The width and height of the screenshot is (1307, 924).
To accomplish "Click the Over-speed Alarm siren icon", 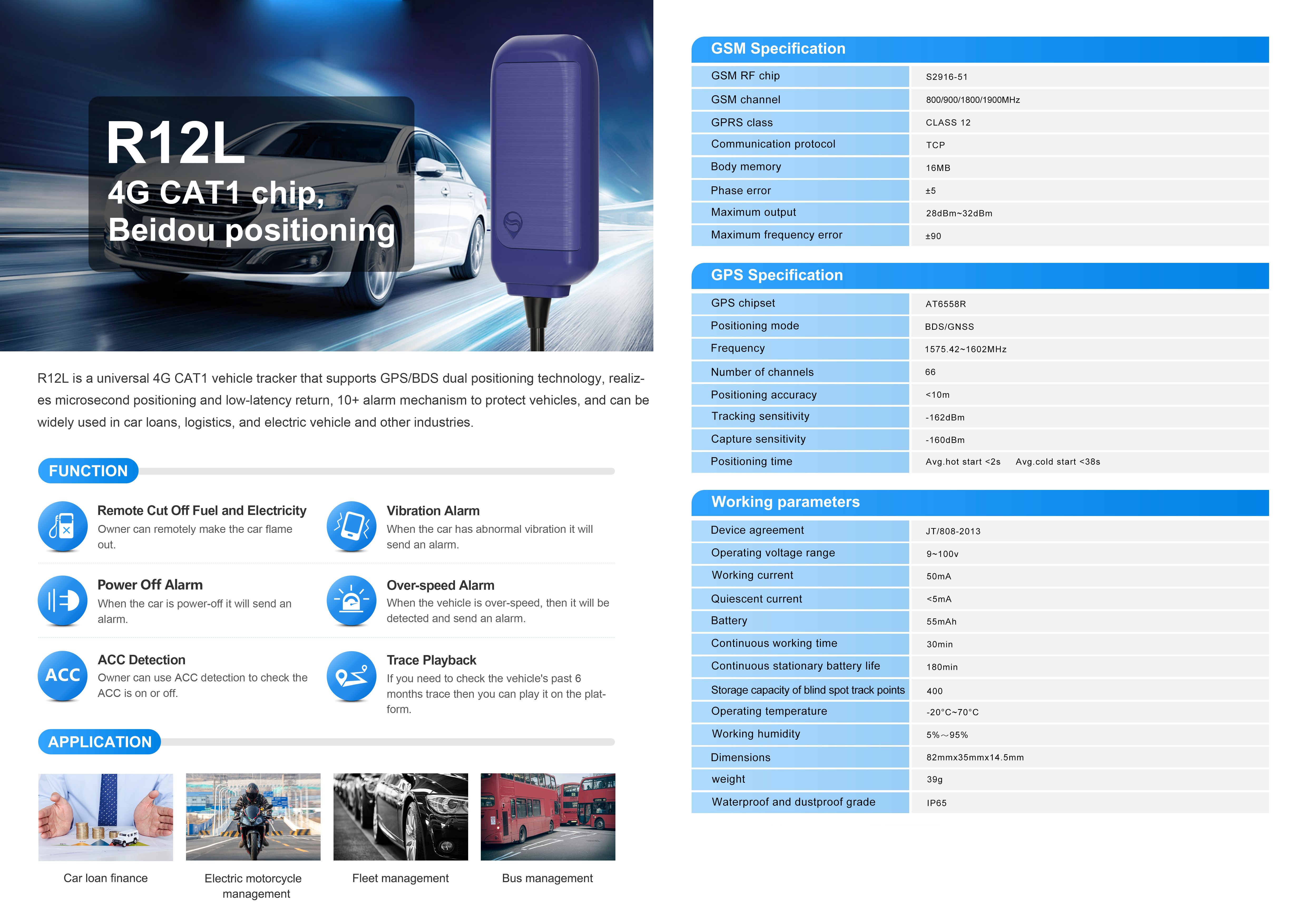I will point(351,601).
